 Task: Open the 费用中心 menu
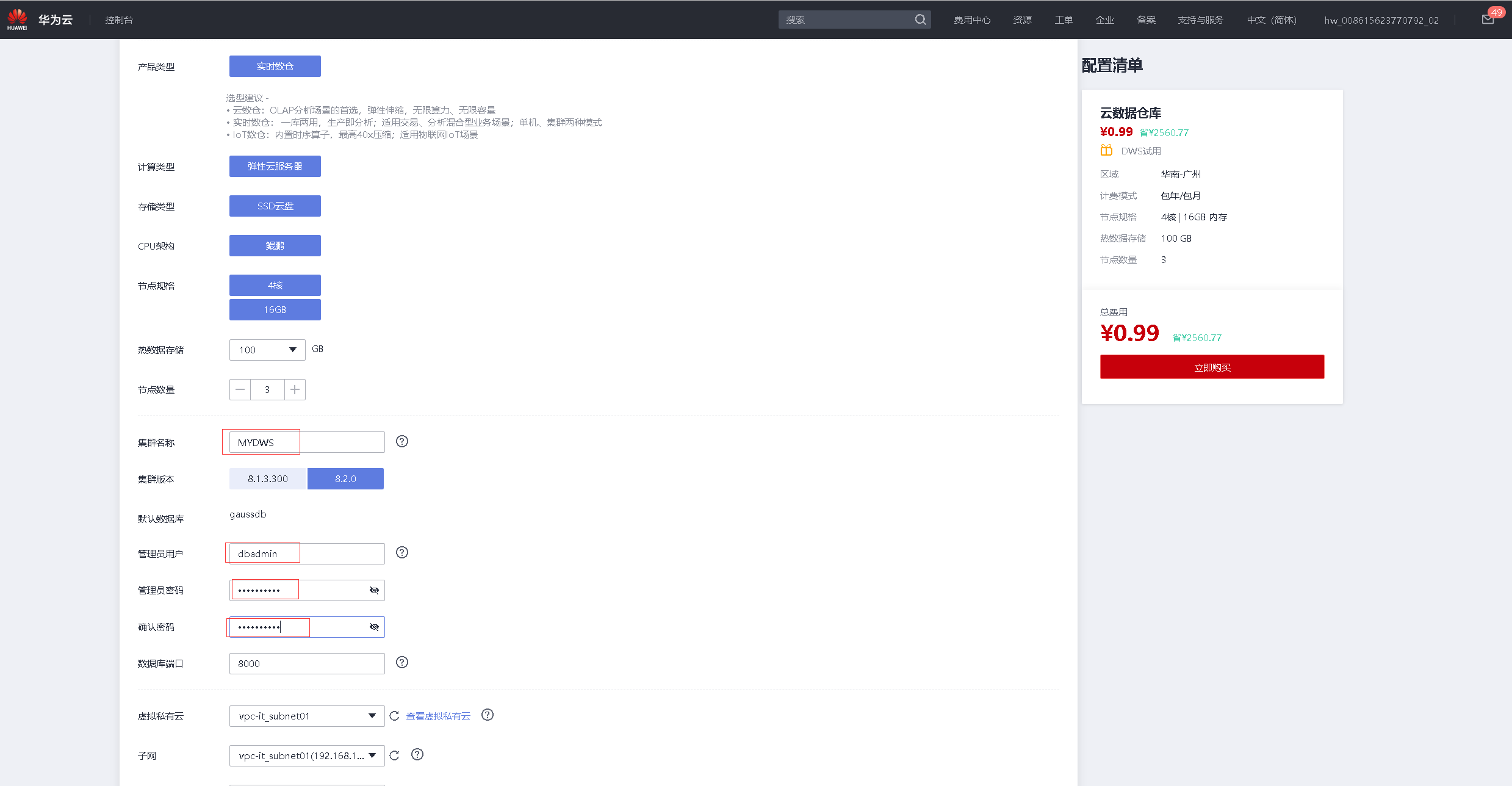(972, 20)
